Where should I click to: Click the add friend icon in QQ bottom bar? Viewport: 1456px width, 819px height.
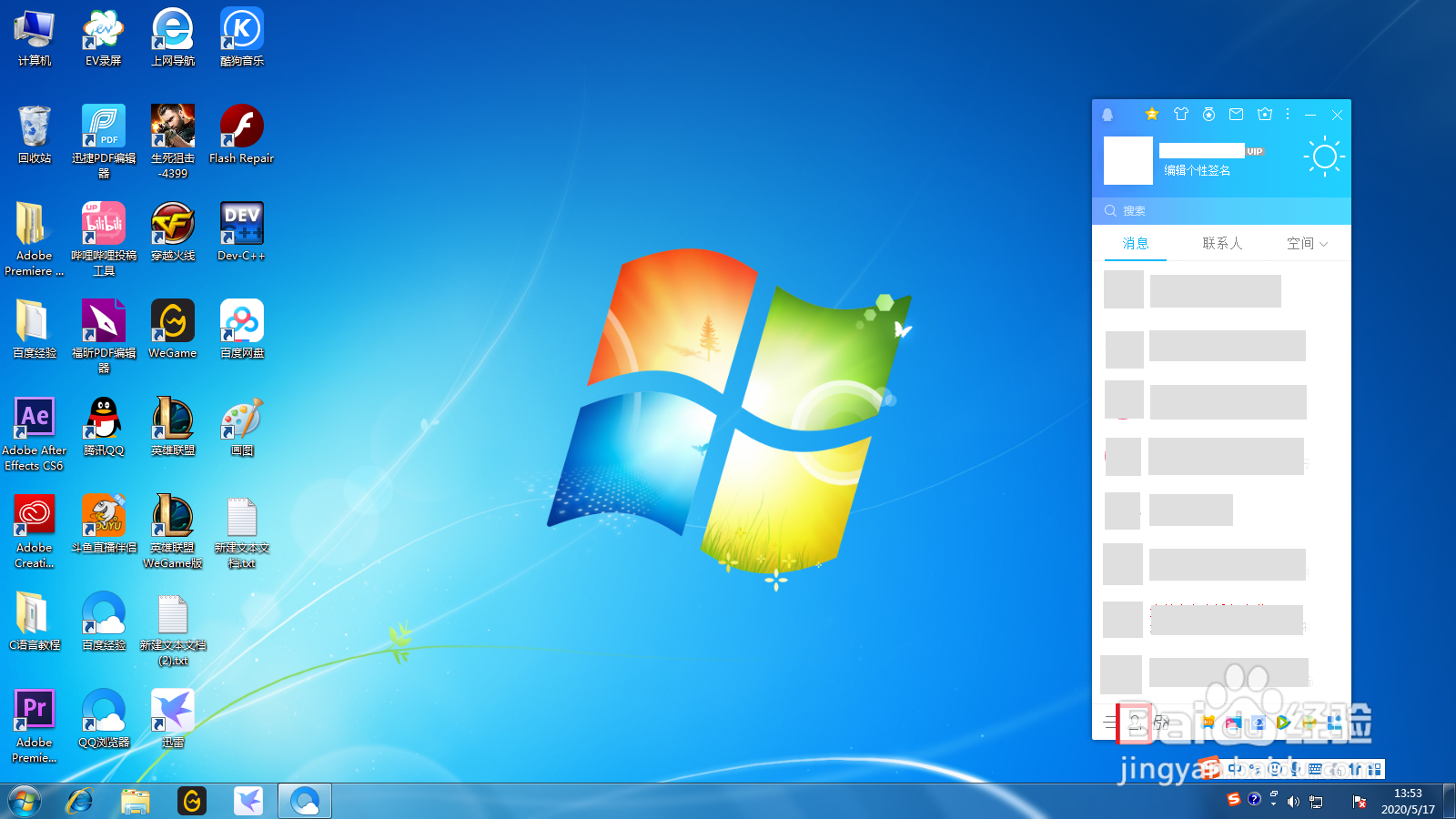coord(1135,723)
